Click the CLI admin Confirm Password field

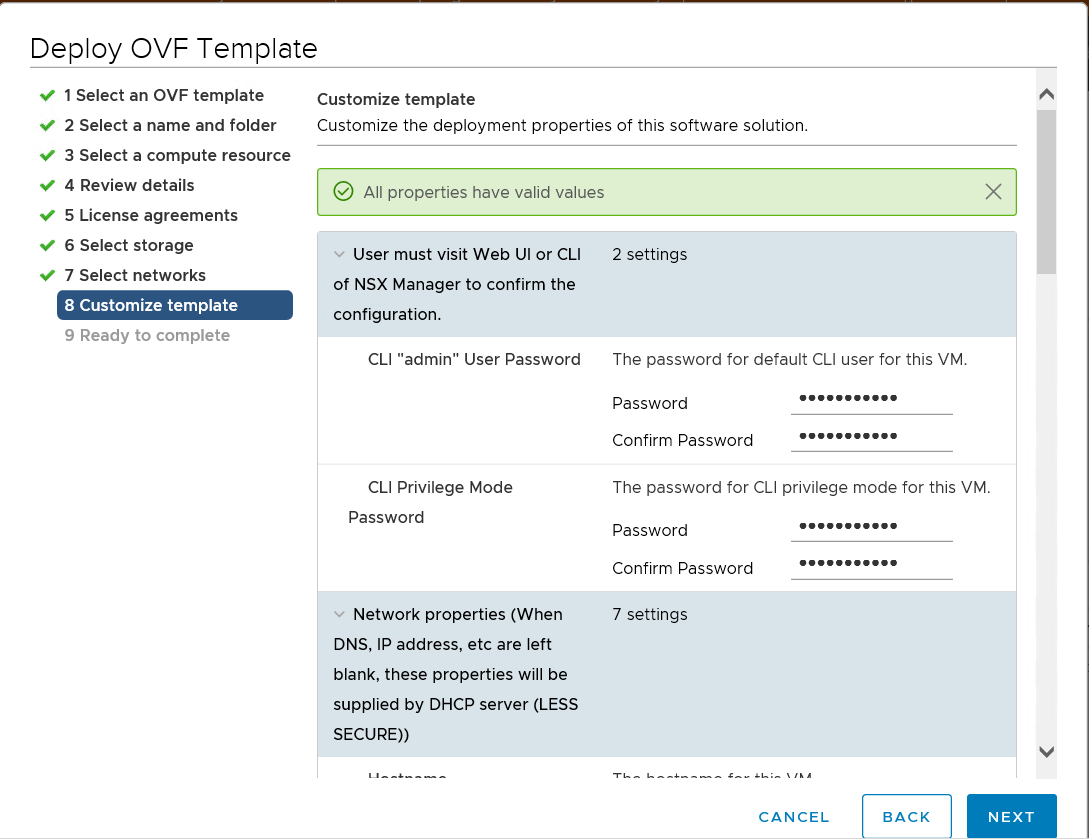click(871, 437)
